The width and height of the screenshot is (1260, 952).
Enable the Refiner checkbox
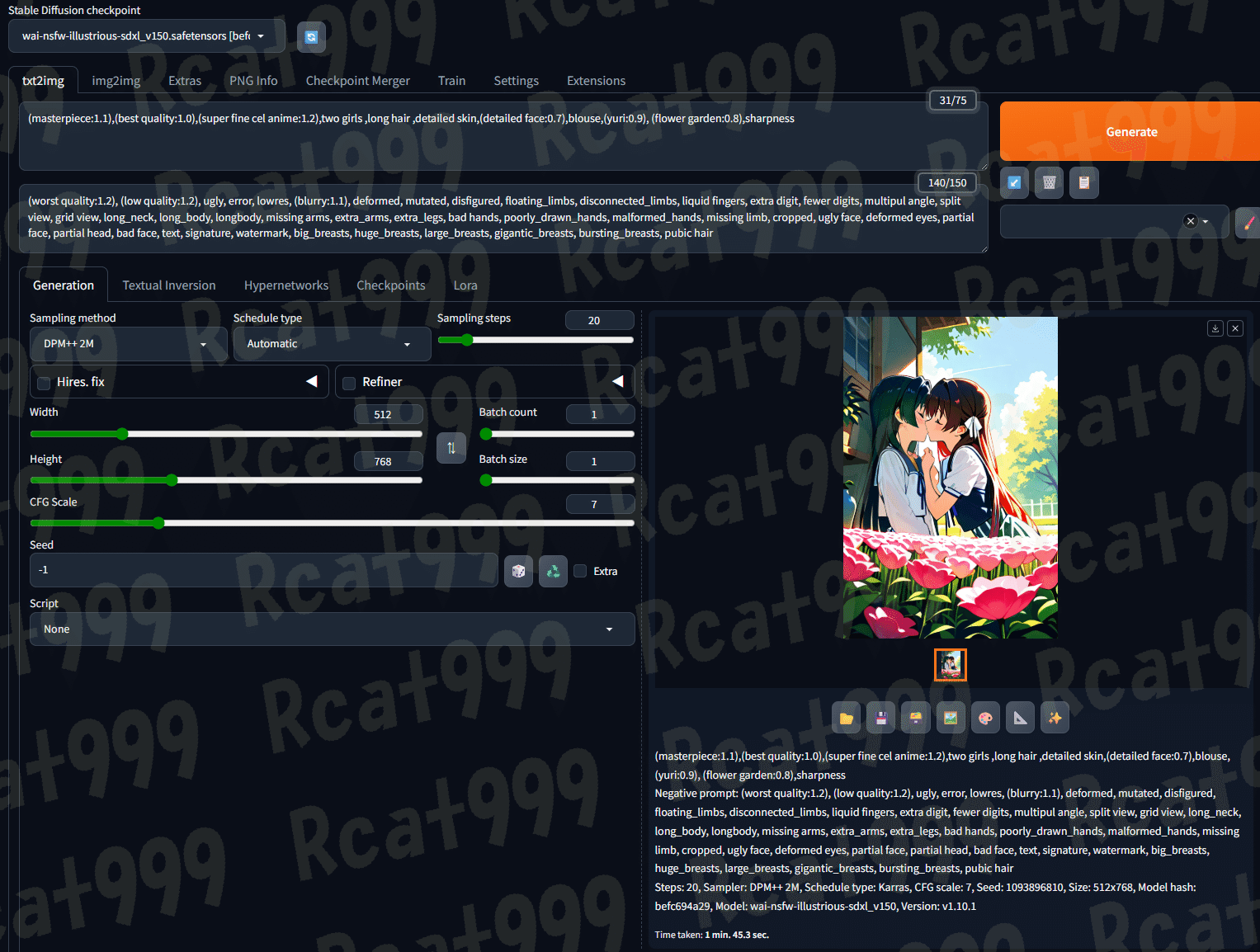pyautogui.click(x=349, y=383)
